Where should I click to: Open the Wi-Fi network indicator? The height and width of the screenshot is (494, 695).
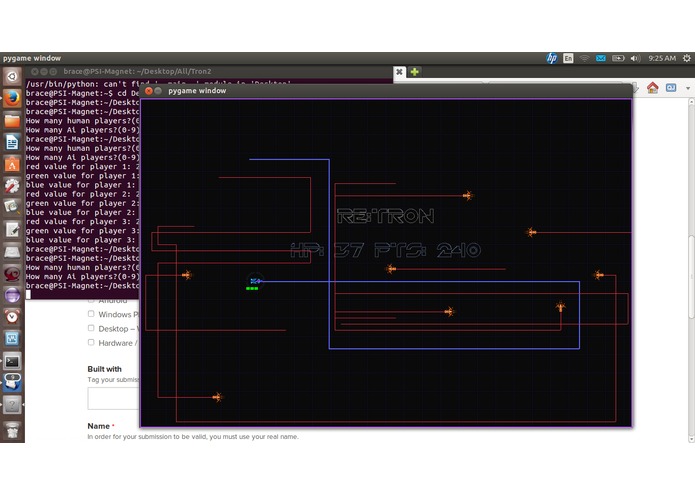coord(585,58)
